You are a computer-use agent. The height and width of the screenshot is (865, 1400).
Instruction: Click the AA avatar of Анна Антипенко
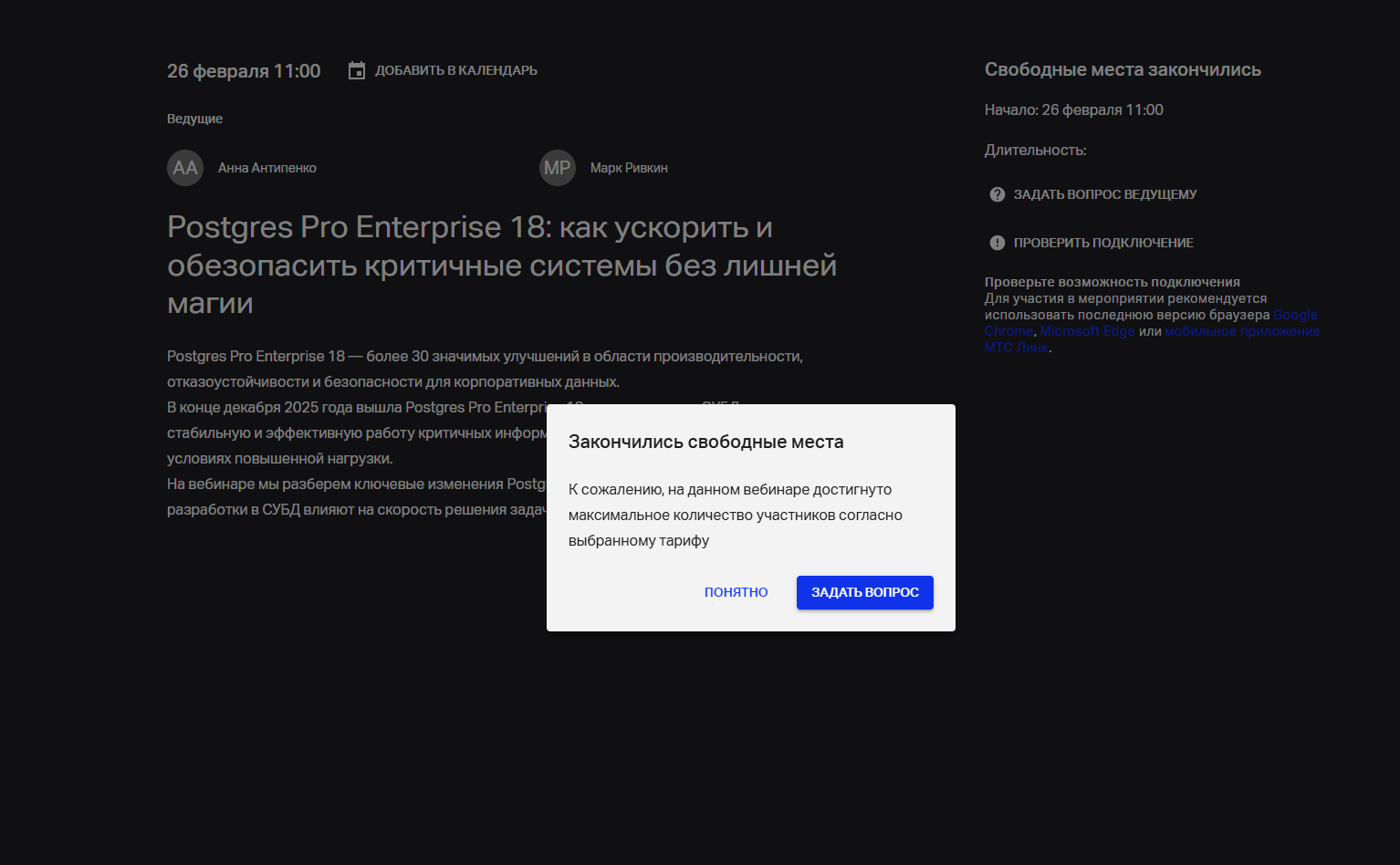point(185,168)
